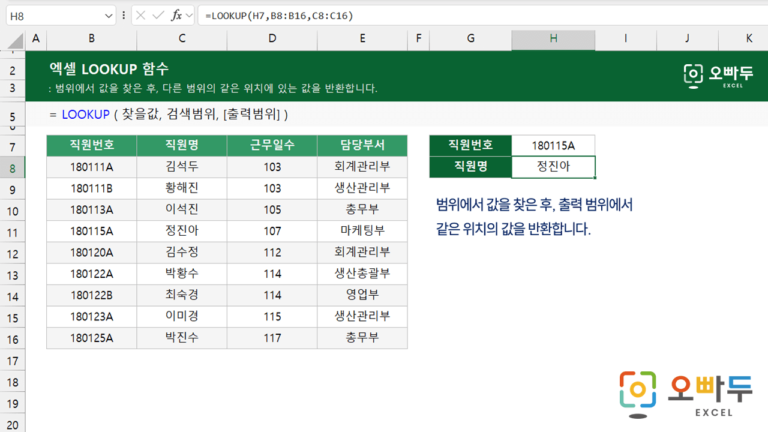Select cell with 180122B
Image resolution: width=768 pixels, height=432 pixels.
92,295
